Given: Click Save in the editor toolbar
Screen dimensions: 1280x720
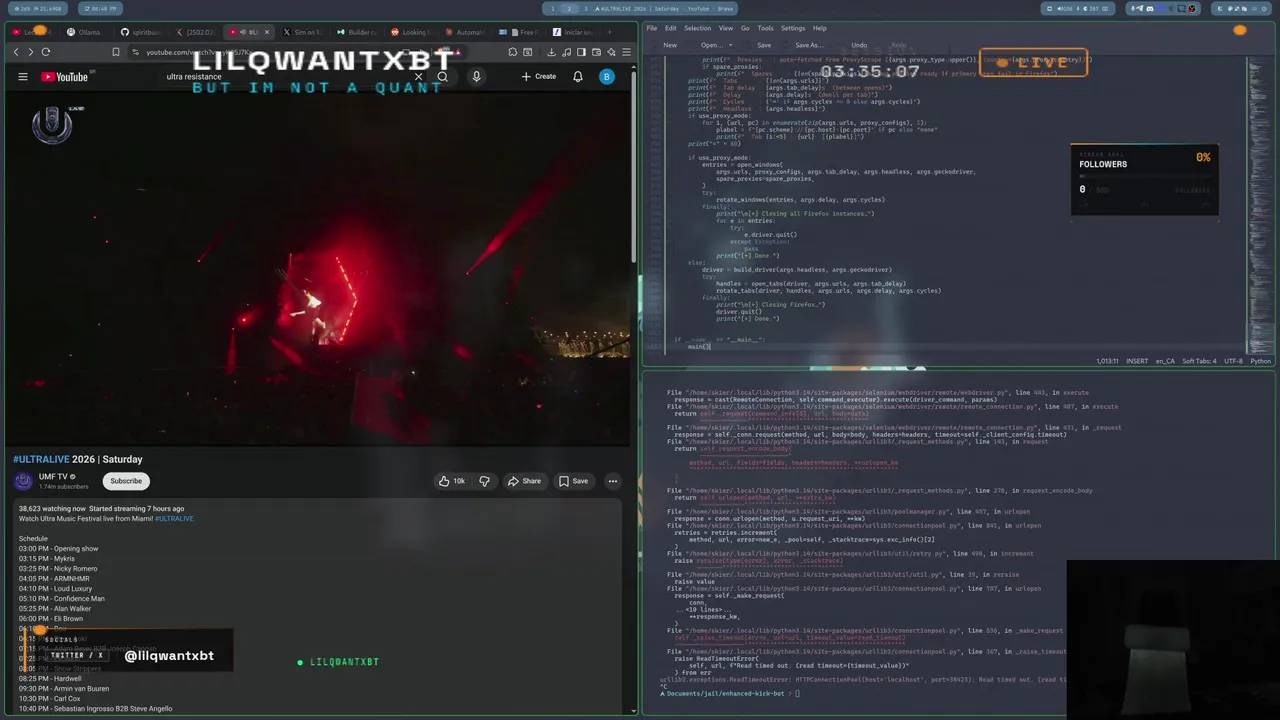Looking at the screenshot, I should [x=764, y=45].
